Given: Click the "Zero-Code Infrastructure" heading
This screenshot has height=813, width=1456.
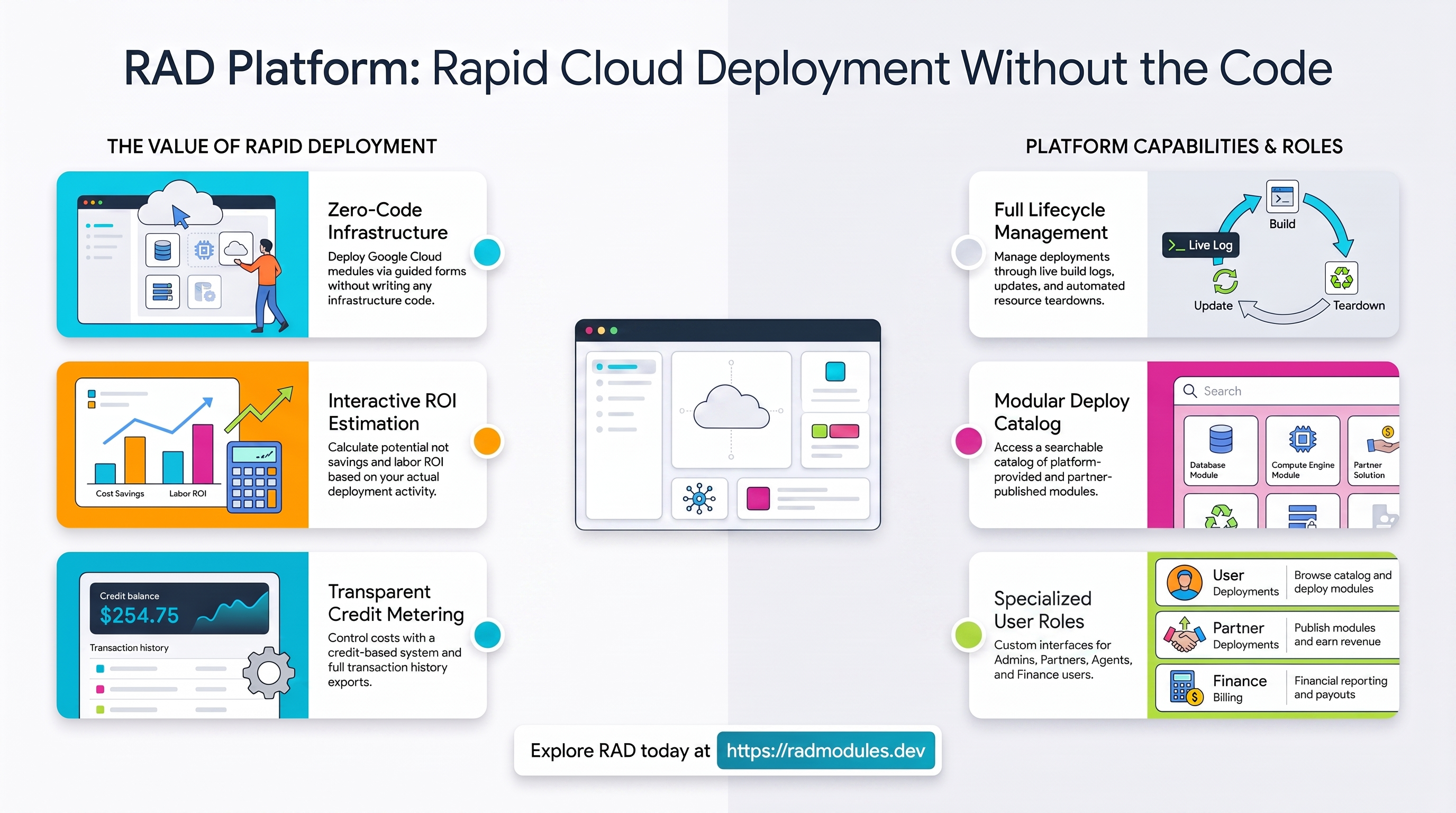Looking at the screenshot, I should [388, 221].
